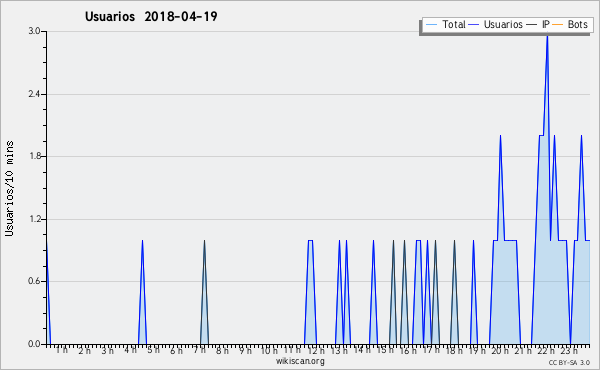
Task: Click the IP legend entry
Action: coord(538,24)
